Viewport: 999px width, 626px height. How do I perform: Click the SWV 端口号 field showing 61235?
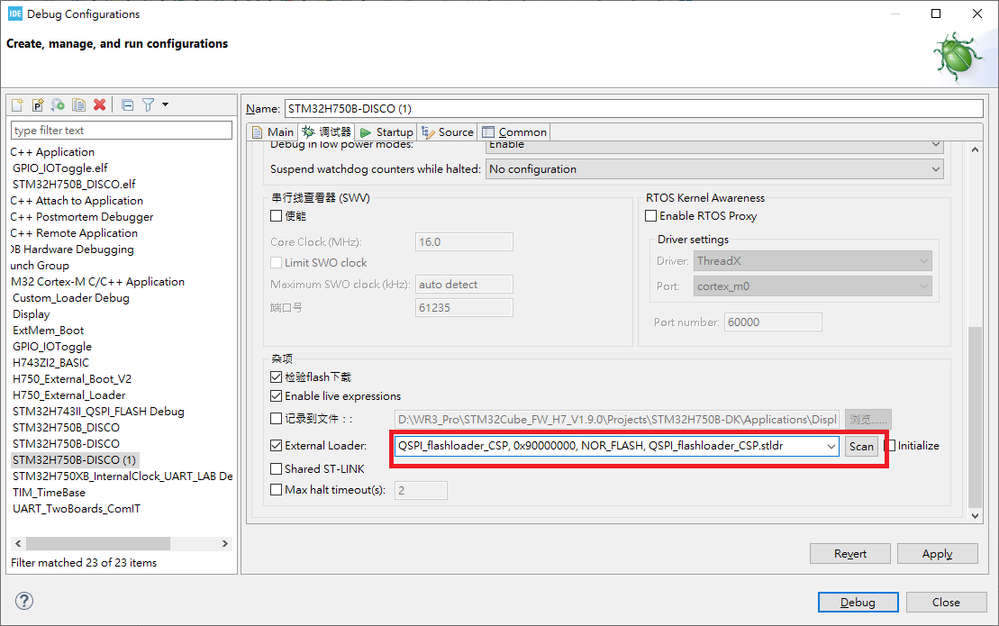464,308
